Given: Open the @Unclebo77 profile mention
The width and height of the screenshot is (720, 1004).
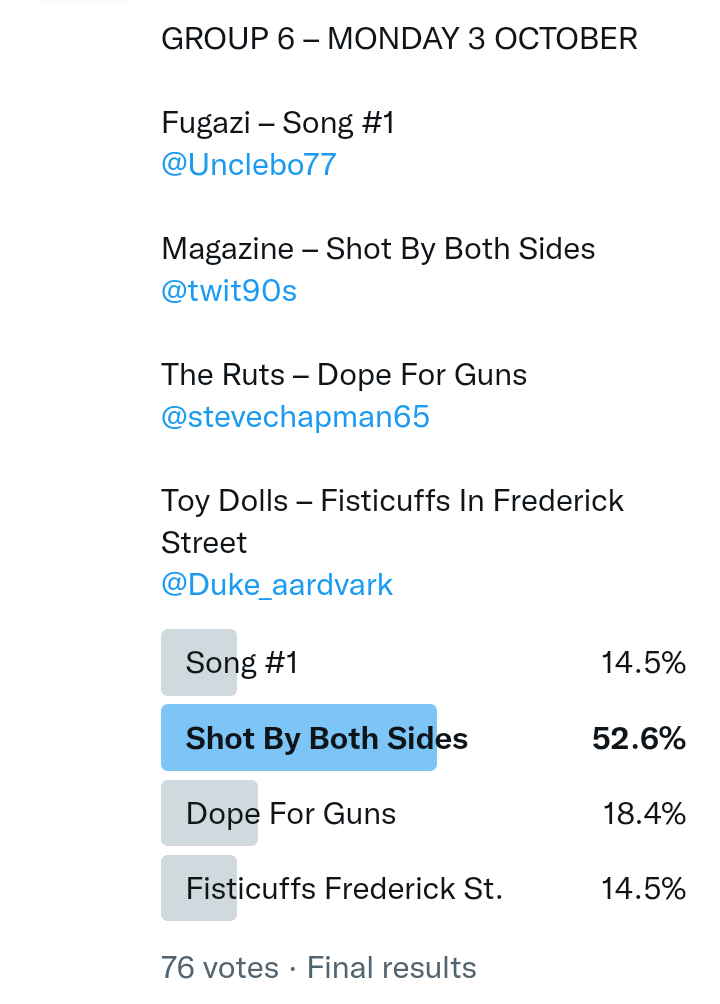Looking at the screenshot, I should [x=248, y=165].
